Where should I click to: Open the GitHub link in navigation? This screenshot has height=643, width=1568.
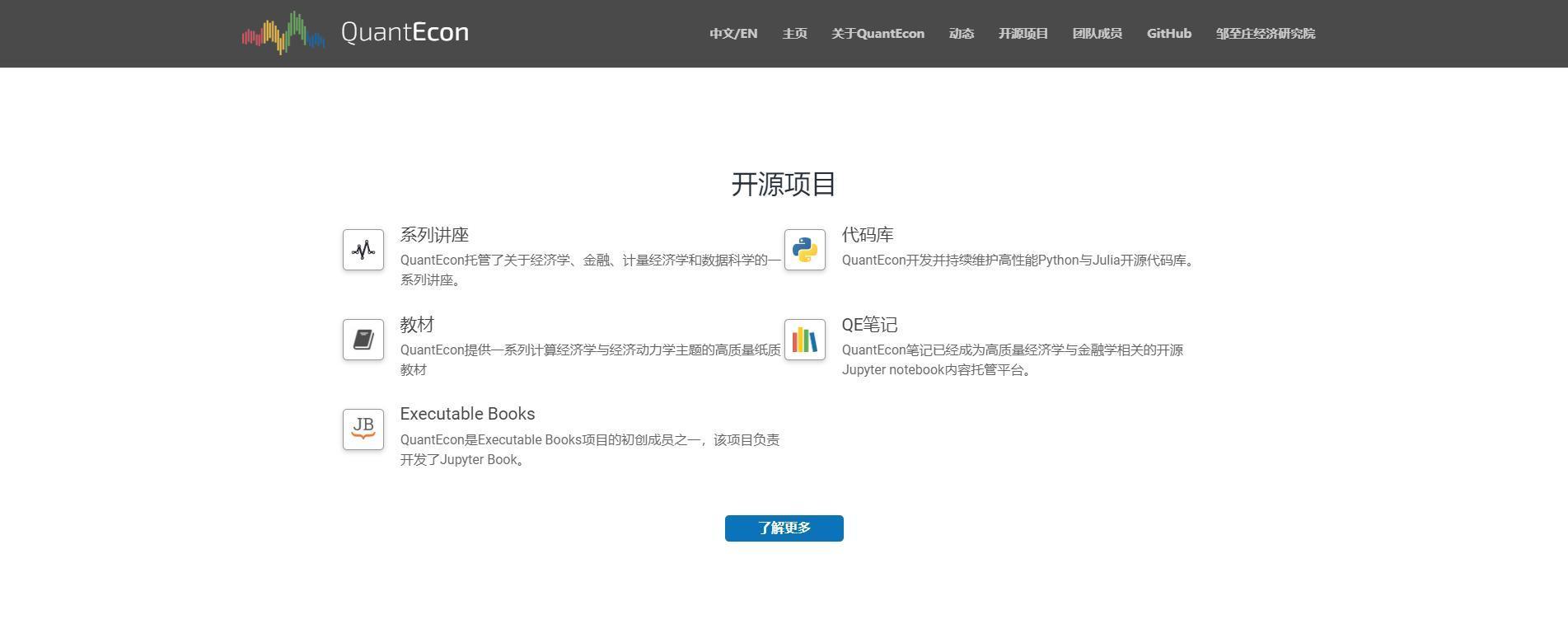click(x=1169, y=34)
